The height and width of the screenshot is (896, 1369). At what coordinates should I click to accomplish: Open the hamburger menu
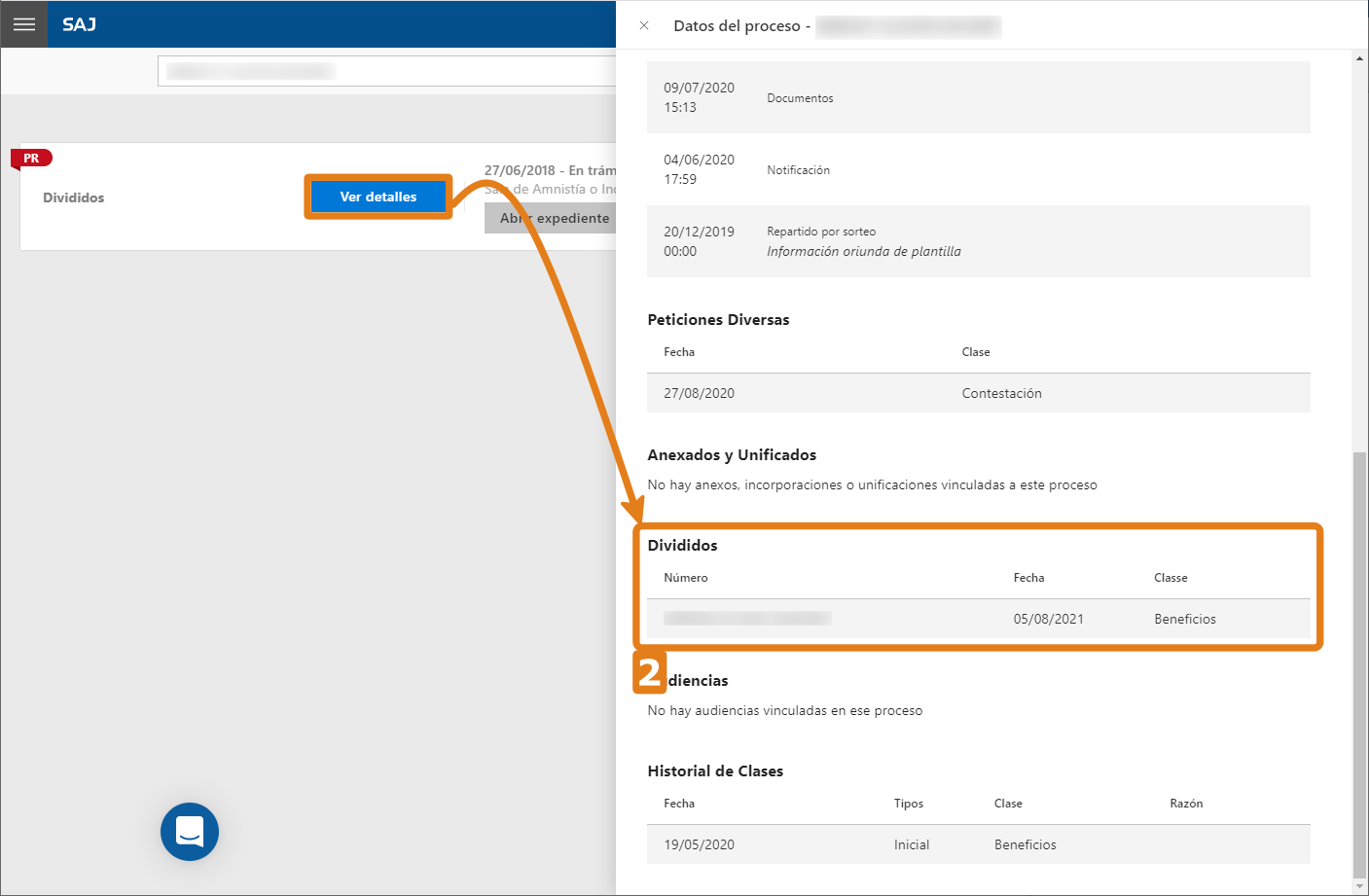point(23,24)
